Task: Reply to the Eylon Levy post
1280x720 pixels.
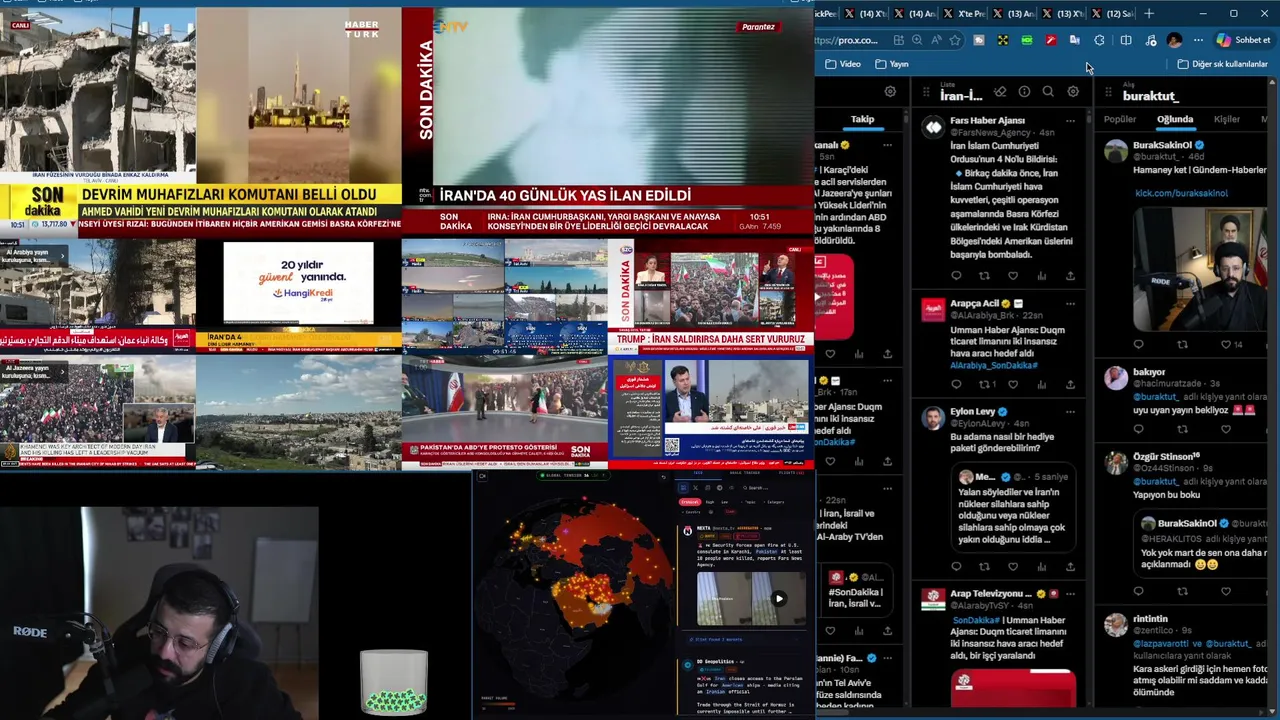Action: click(x=956, y=567)
